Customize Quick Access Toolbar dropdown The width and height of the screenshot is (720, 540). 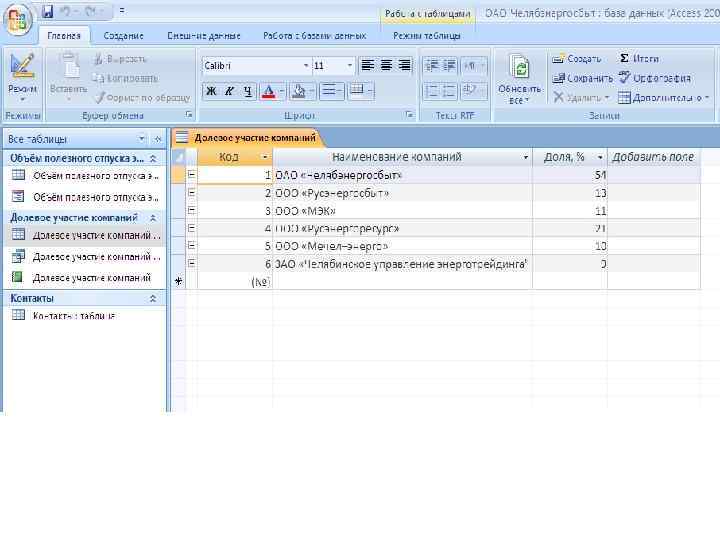pyautogui.click(x=122, y=11)
